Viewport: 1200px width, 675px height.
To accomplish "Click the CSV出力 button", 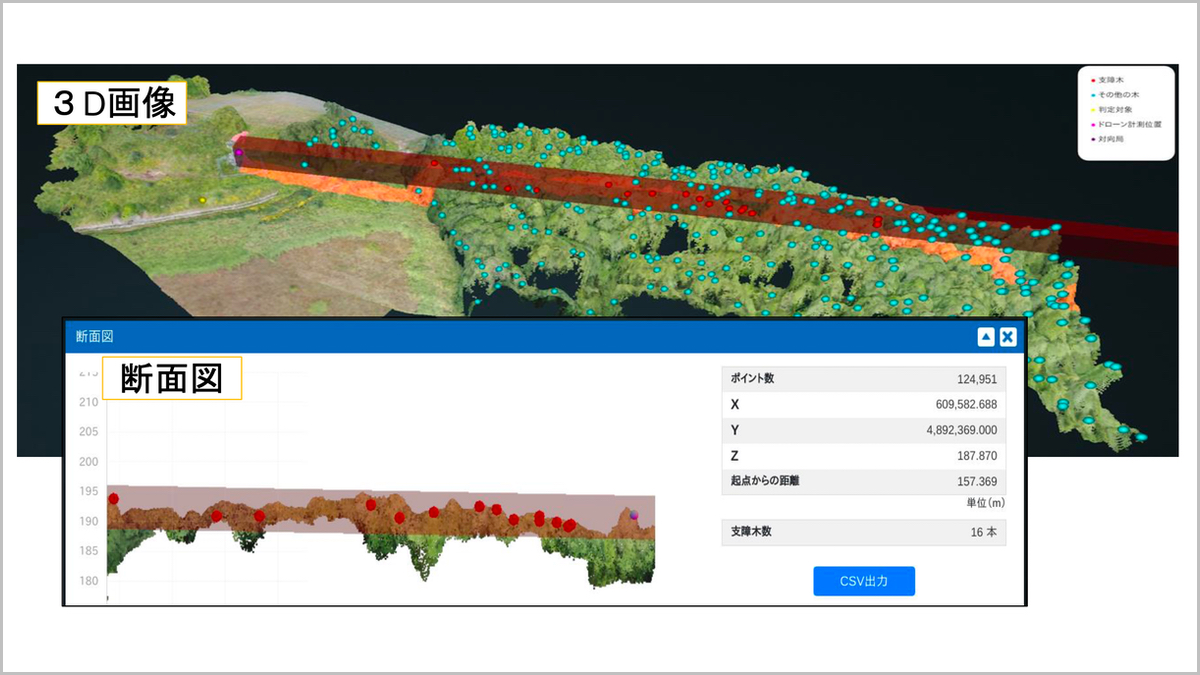I will click(864, 581).
